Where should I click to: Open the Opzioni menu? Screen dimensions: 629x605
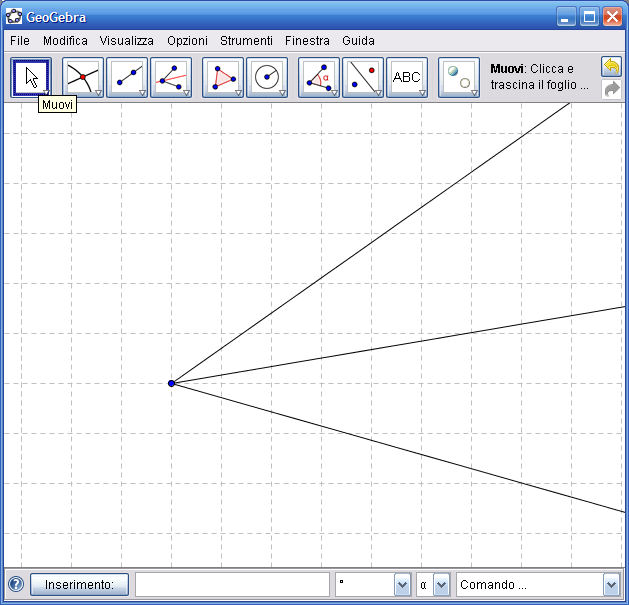point(187,41)
